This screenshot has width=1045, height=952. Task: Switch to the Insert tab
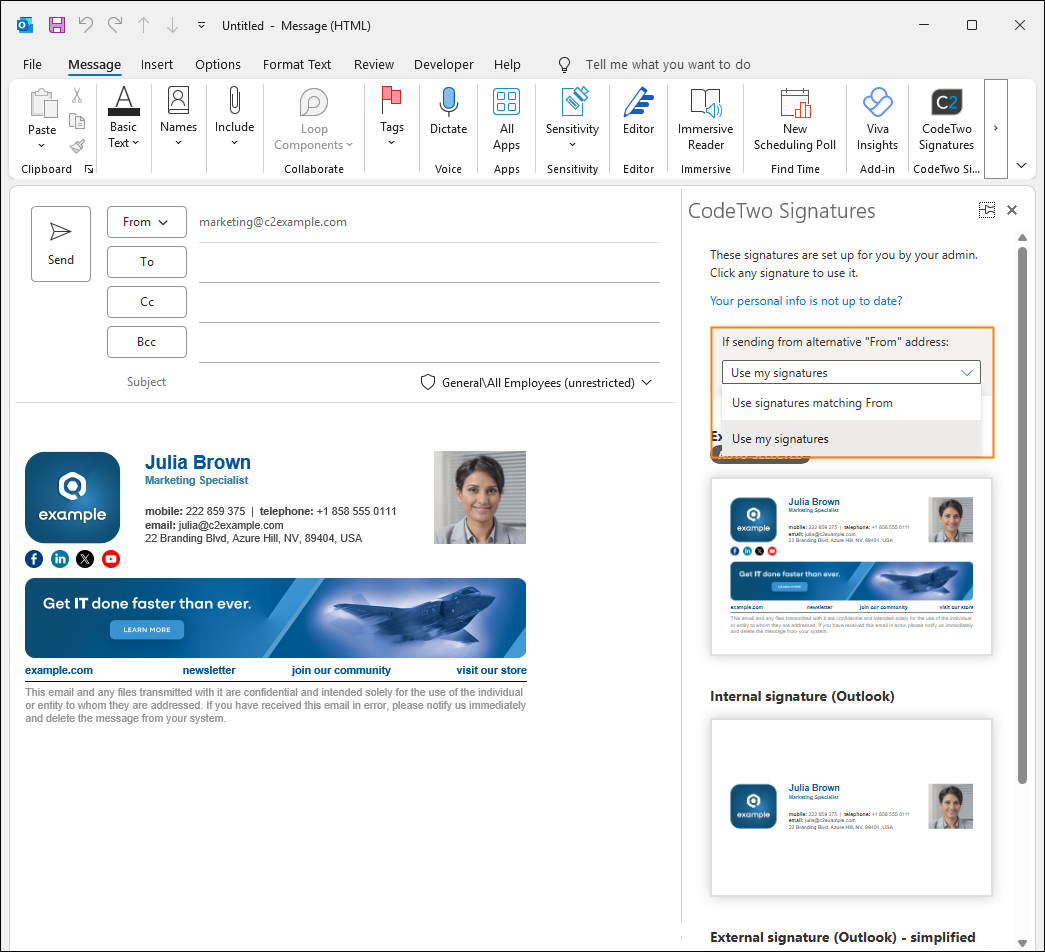coord(157,65)
